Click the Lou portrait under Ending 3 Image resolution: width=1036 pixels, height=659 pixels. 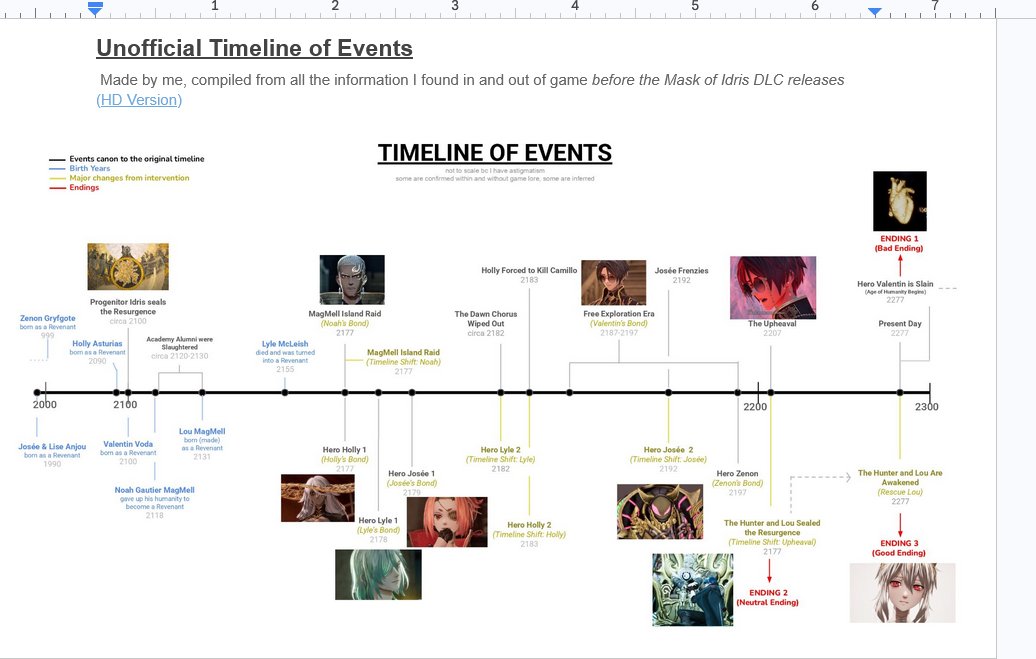click(x=903, y=593)
